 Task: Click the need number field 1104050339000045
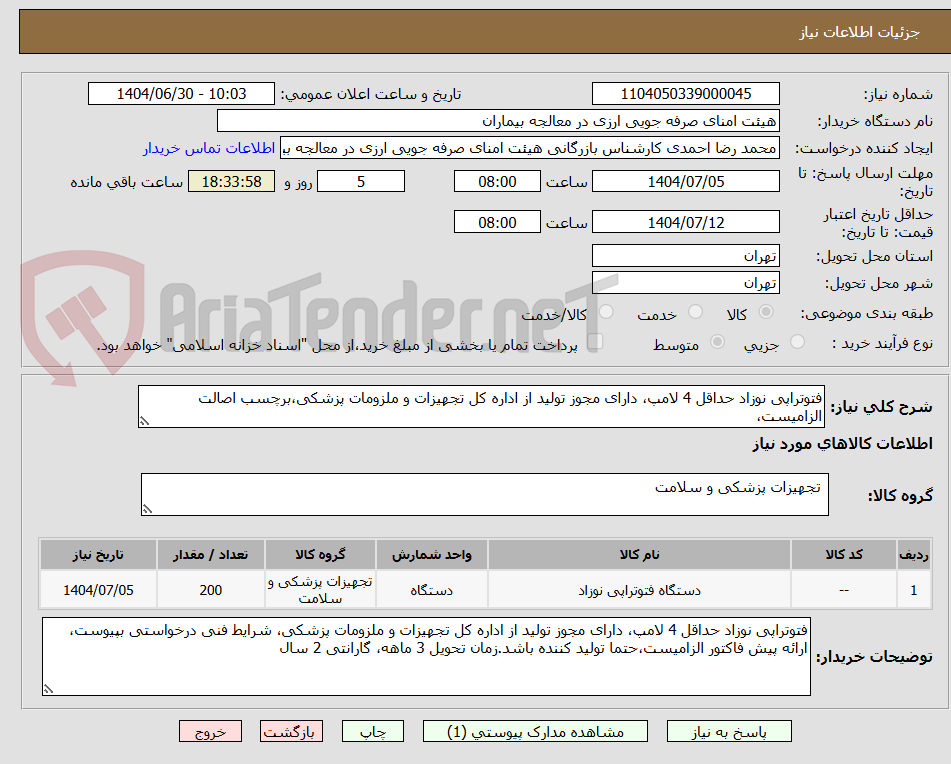pos(686,93)
